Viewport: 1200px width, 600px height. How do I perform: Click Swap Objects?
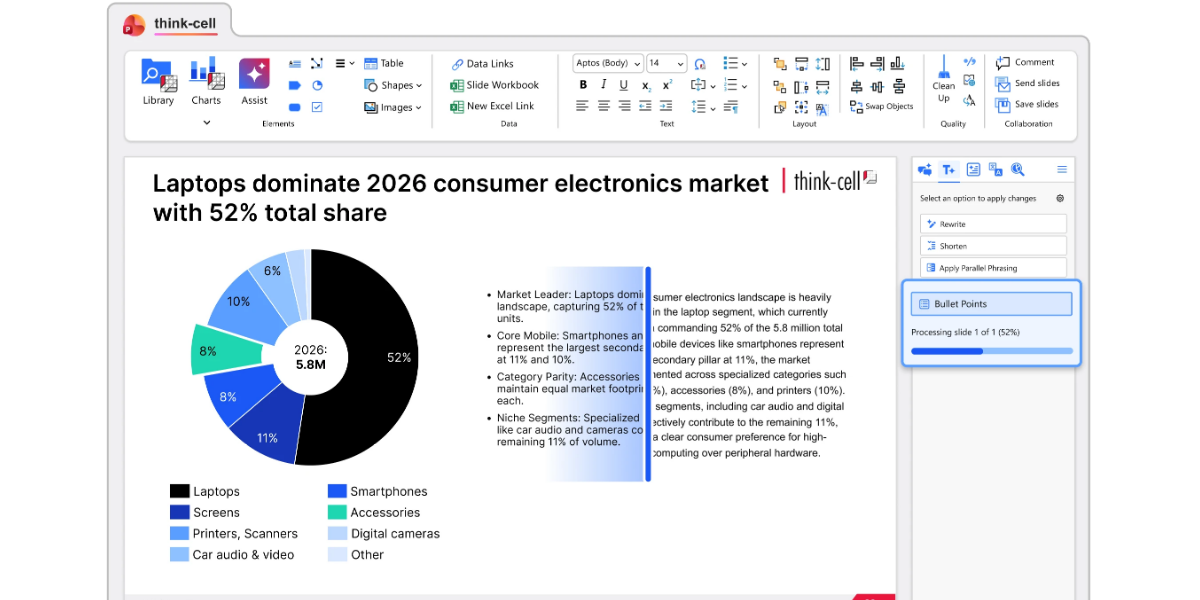[881, 106]
